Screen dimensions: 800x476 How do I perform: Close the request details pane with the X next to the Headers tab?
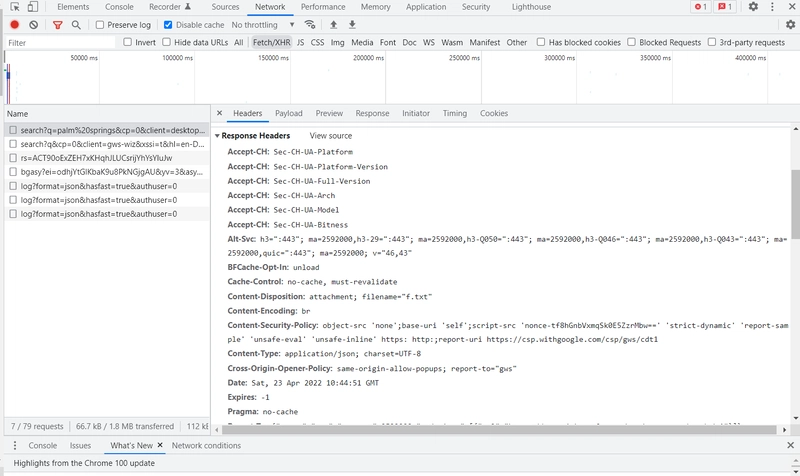coord(219,113)
